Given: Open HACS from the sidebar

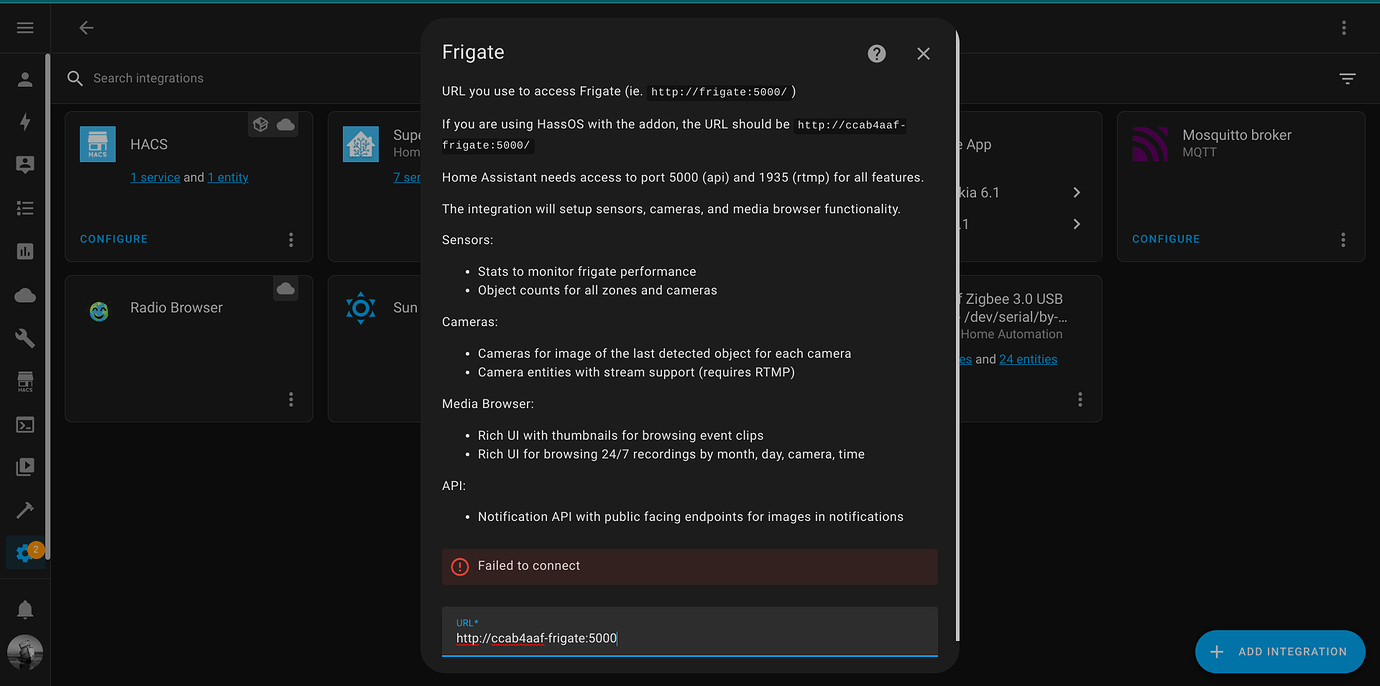Looking at the screenshot, I should 25,381.
